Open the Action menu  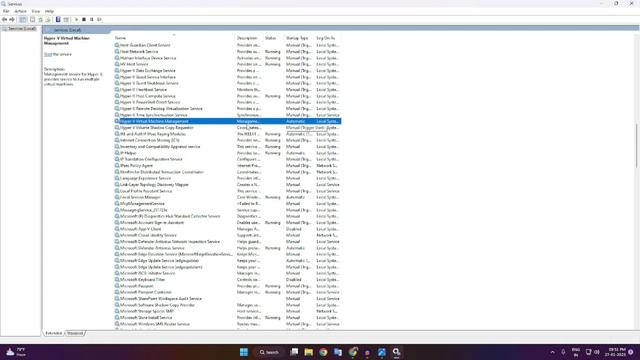click(20, 11)
